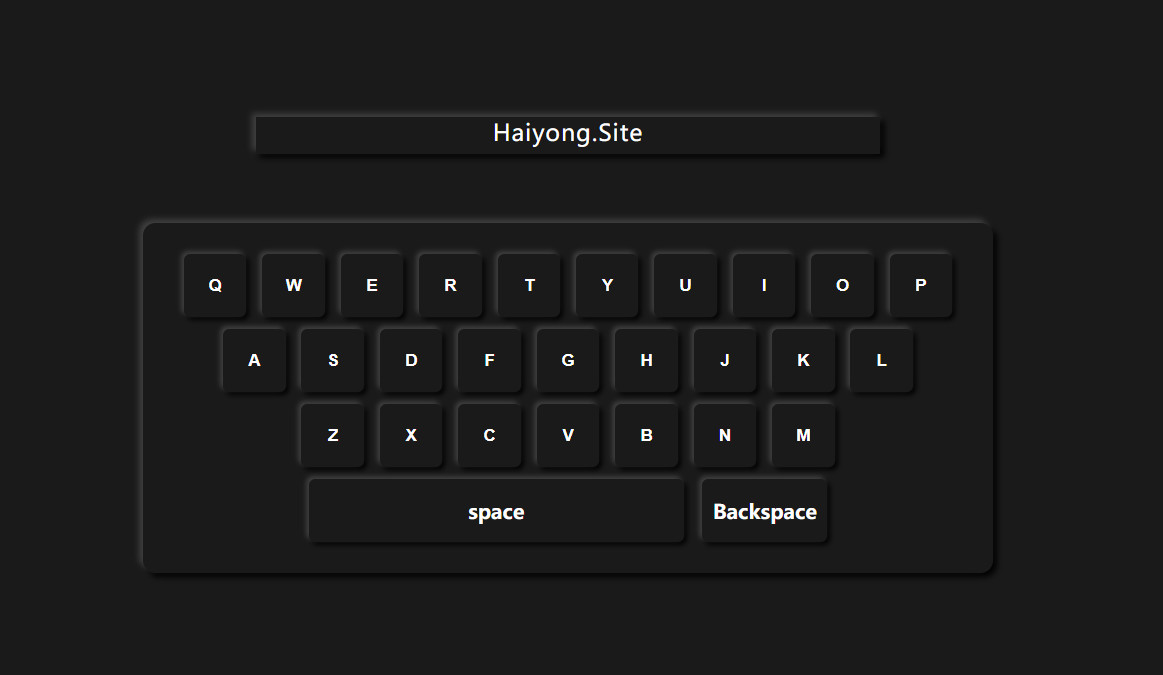Click the Haiyong.Site text display field
1163x675 pixels.
coord(567,134)
